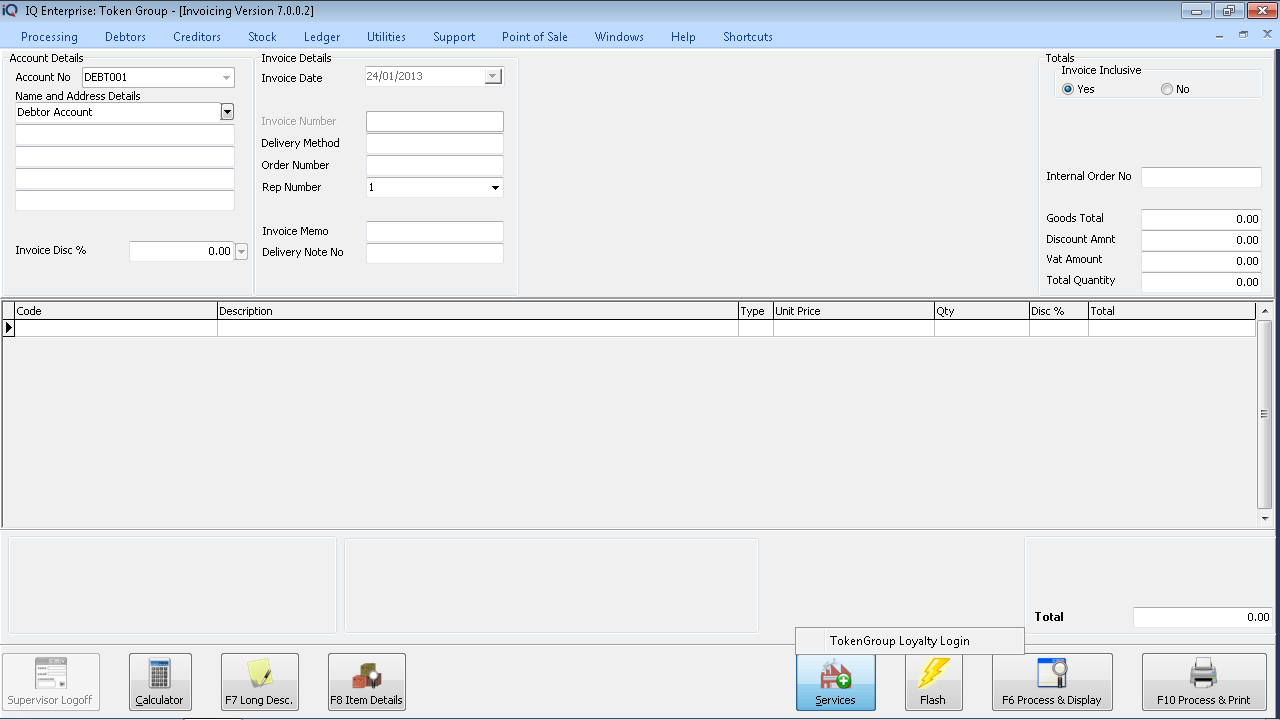Click the Supervisor Logoff button
Screen dimensions: 1280x720
coord(51,682)
